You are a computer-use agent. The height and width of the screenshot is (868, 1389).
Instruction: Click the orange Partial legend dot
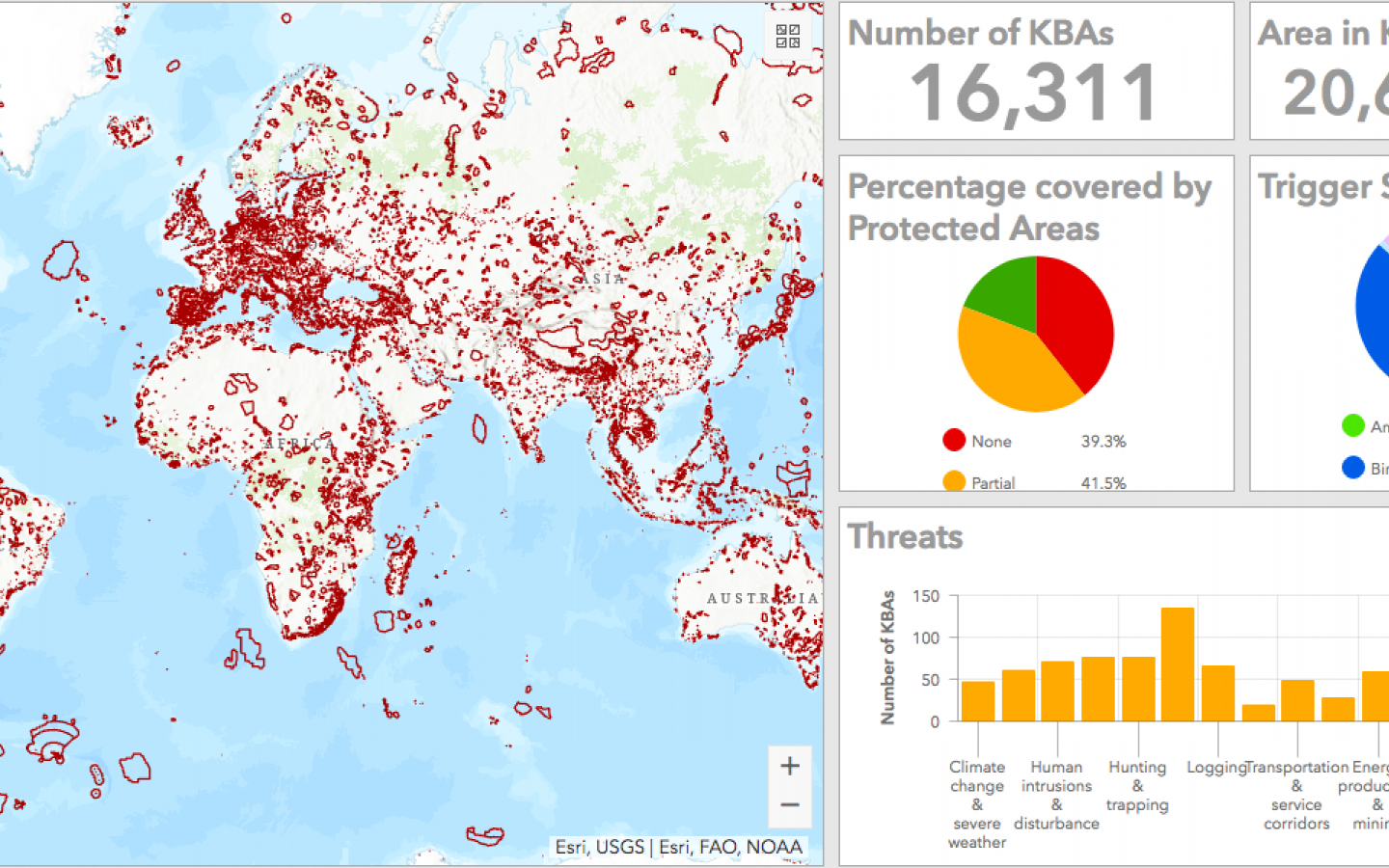[x=954, y=481]
